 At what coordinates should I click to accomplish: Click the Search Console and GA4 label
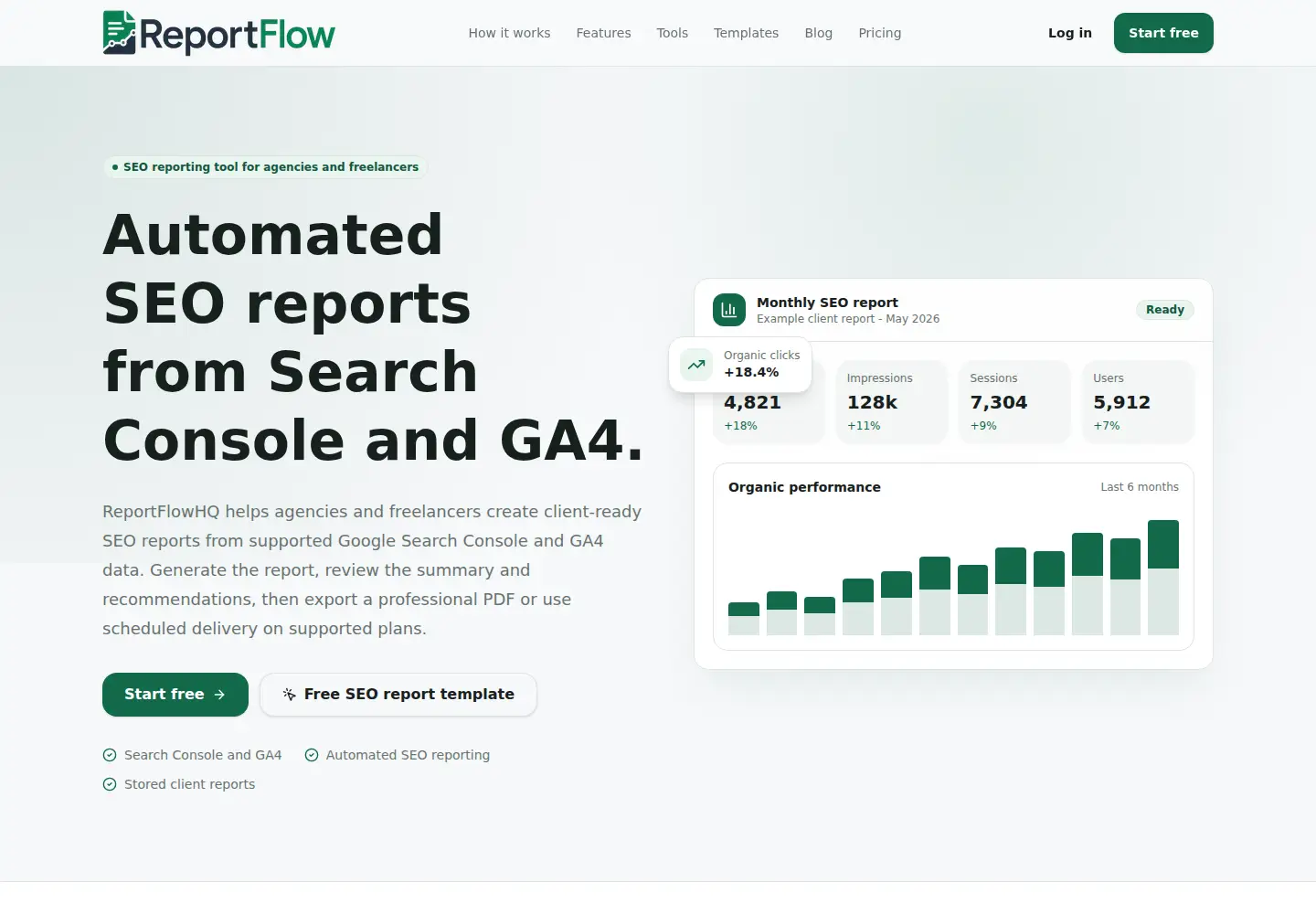click(203, 755)
